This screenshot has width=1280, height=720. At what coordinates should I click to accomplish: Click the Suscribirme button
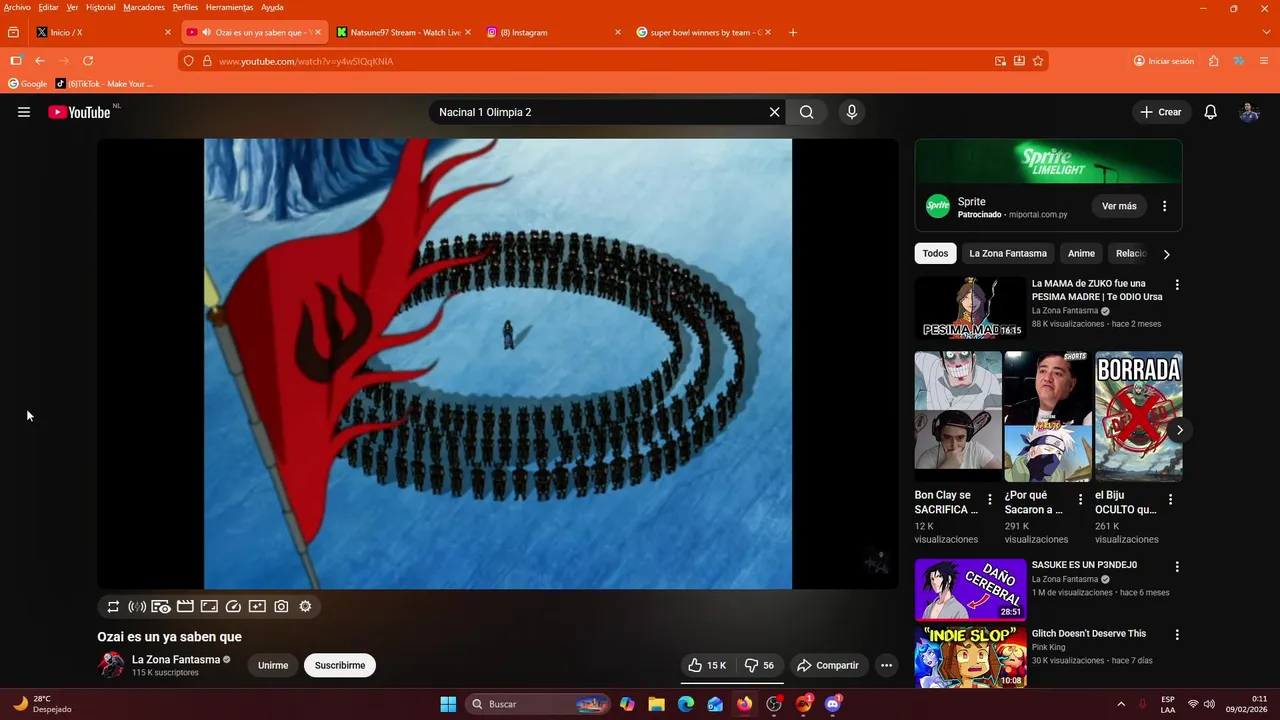340,665
